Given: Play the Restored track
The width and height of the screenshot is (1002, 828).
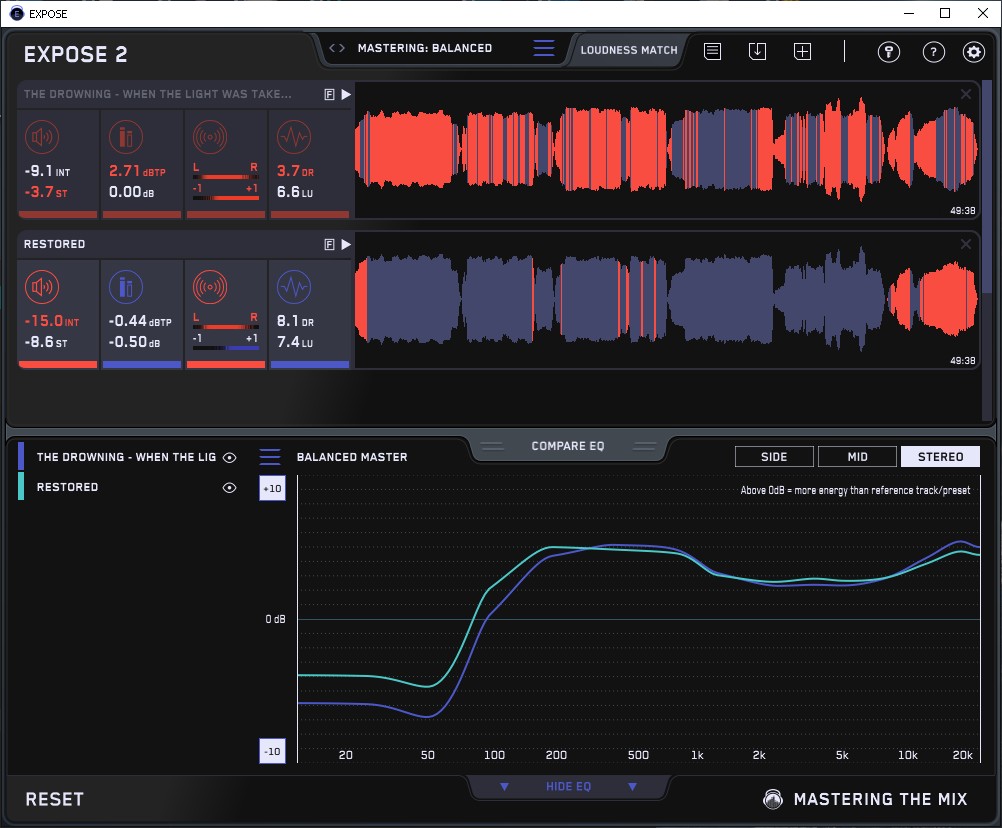Looking at the screenshot, I should (346, 244).
